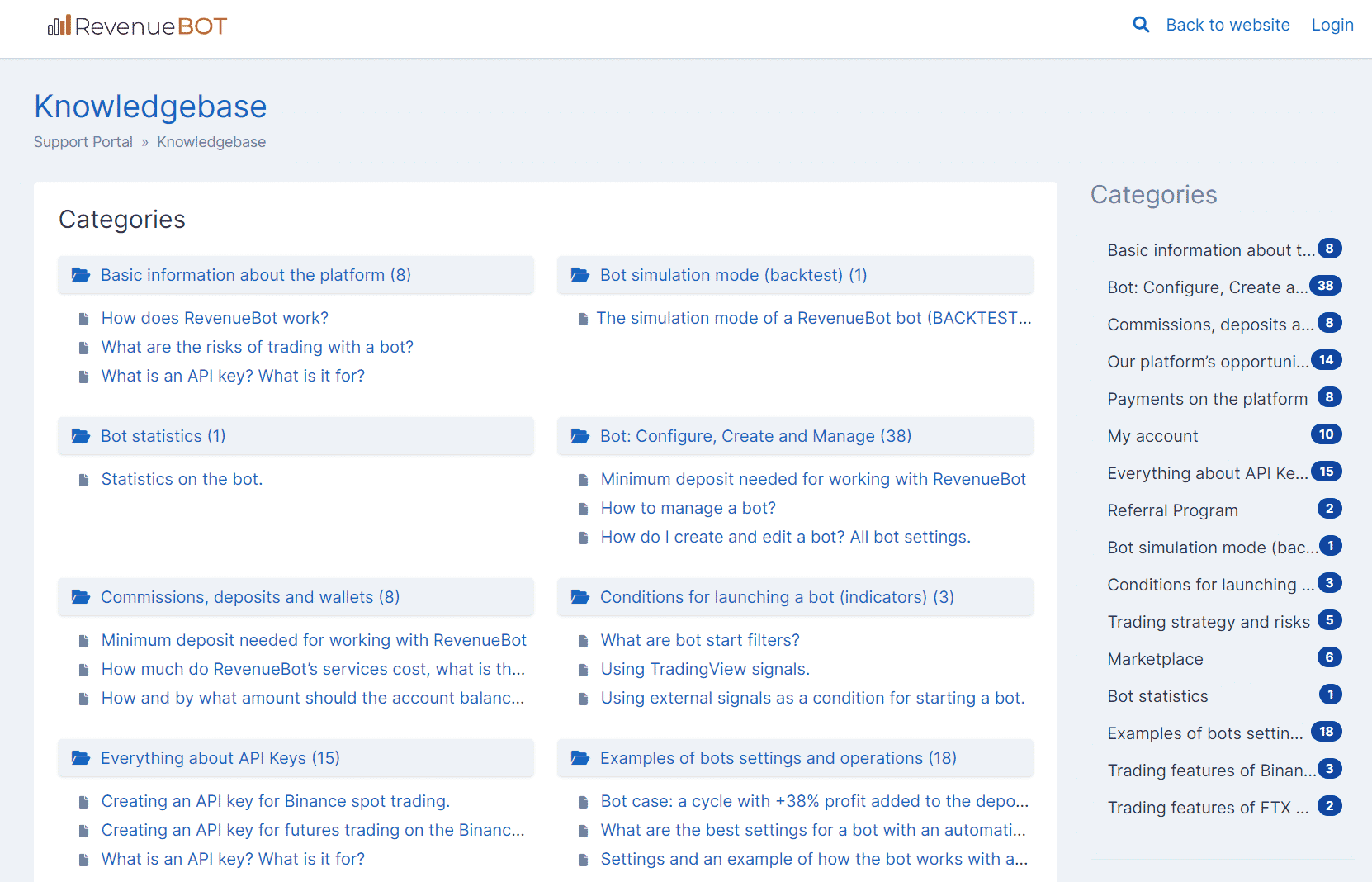
Task: Select Commissions, deposits a... in sidebar
Action: (1211, 325)
